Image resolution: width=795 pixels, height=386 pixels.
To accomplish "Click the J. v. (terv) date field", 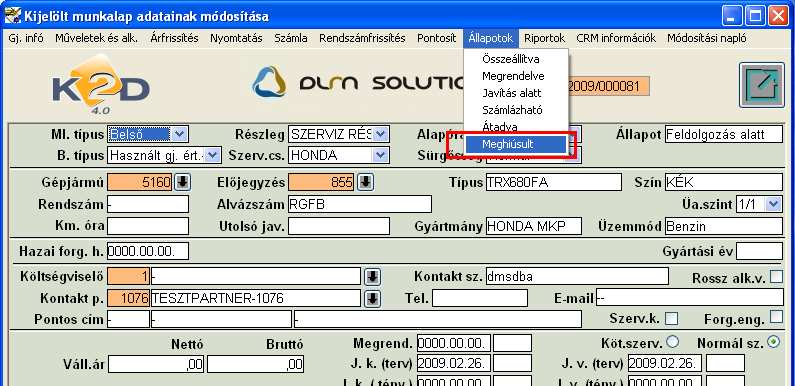I will (x=665, y=363).
